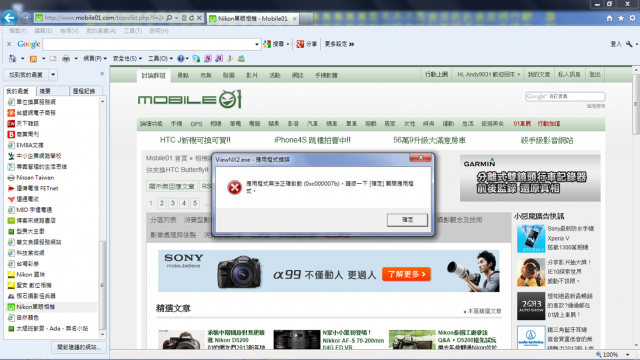Select the Nikon Mobile01 browser tab

253,18
